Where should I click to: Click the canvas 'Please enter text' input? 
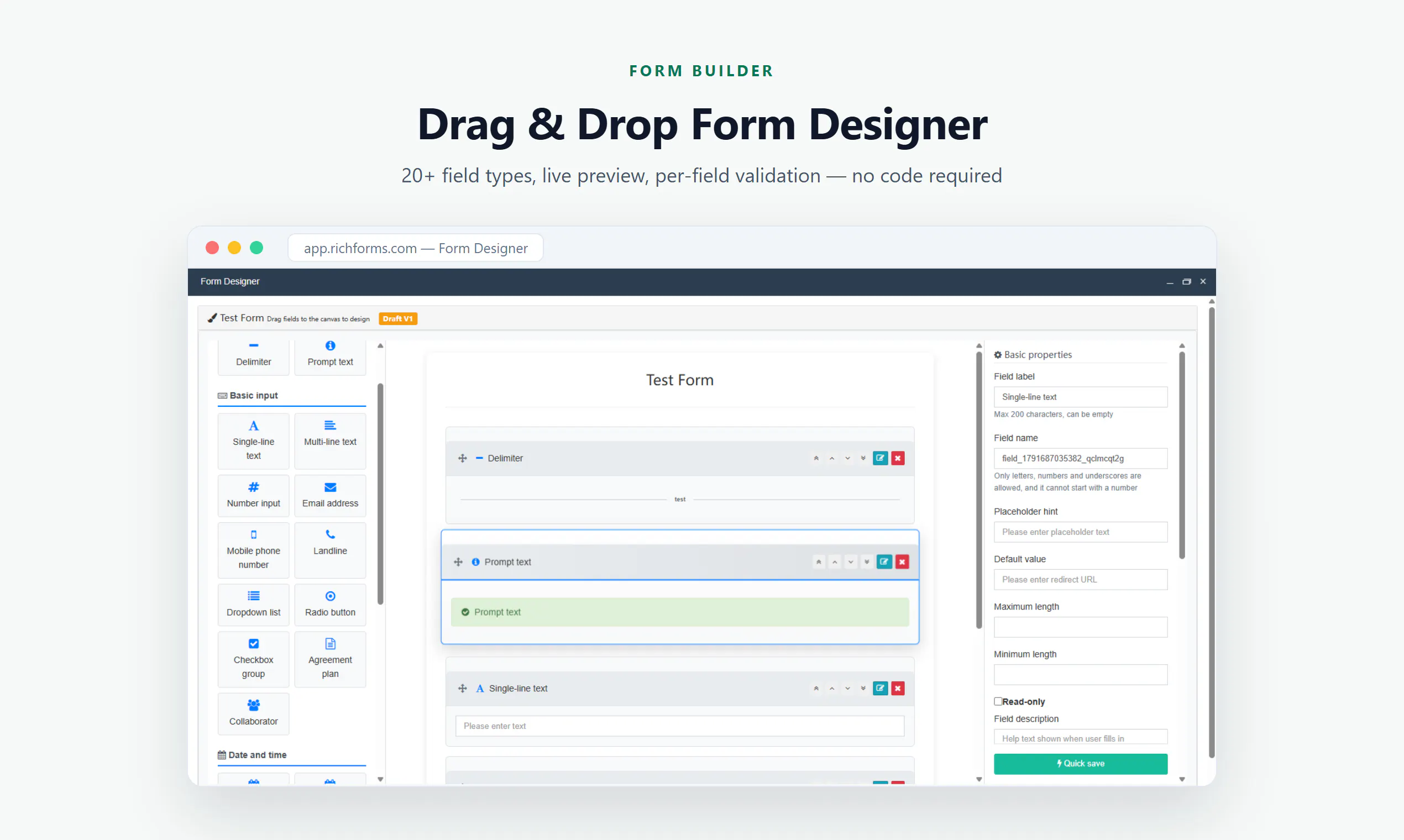(x=679, y=726)
